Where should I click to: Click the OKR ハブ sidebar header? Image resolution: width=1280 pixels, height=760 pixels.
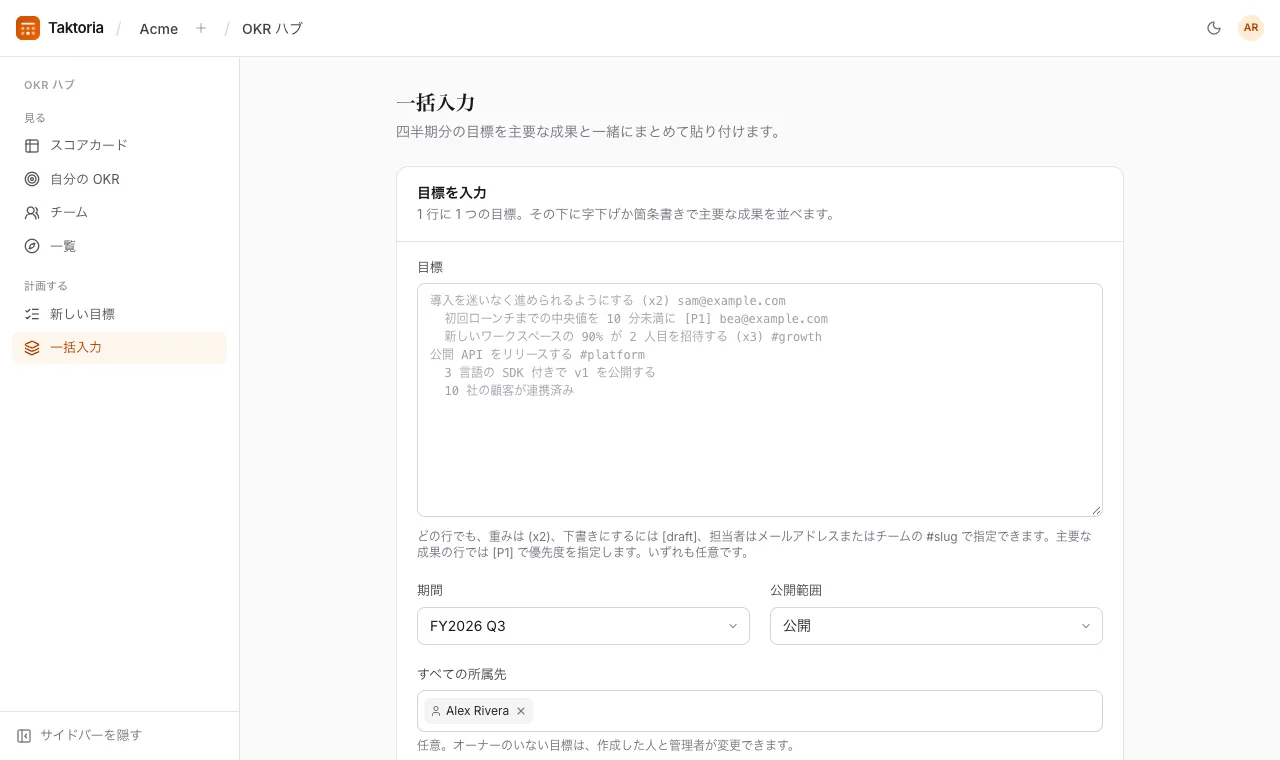point(49,85)
